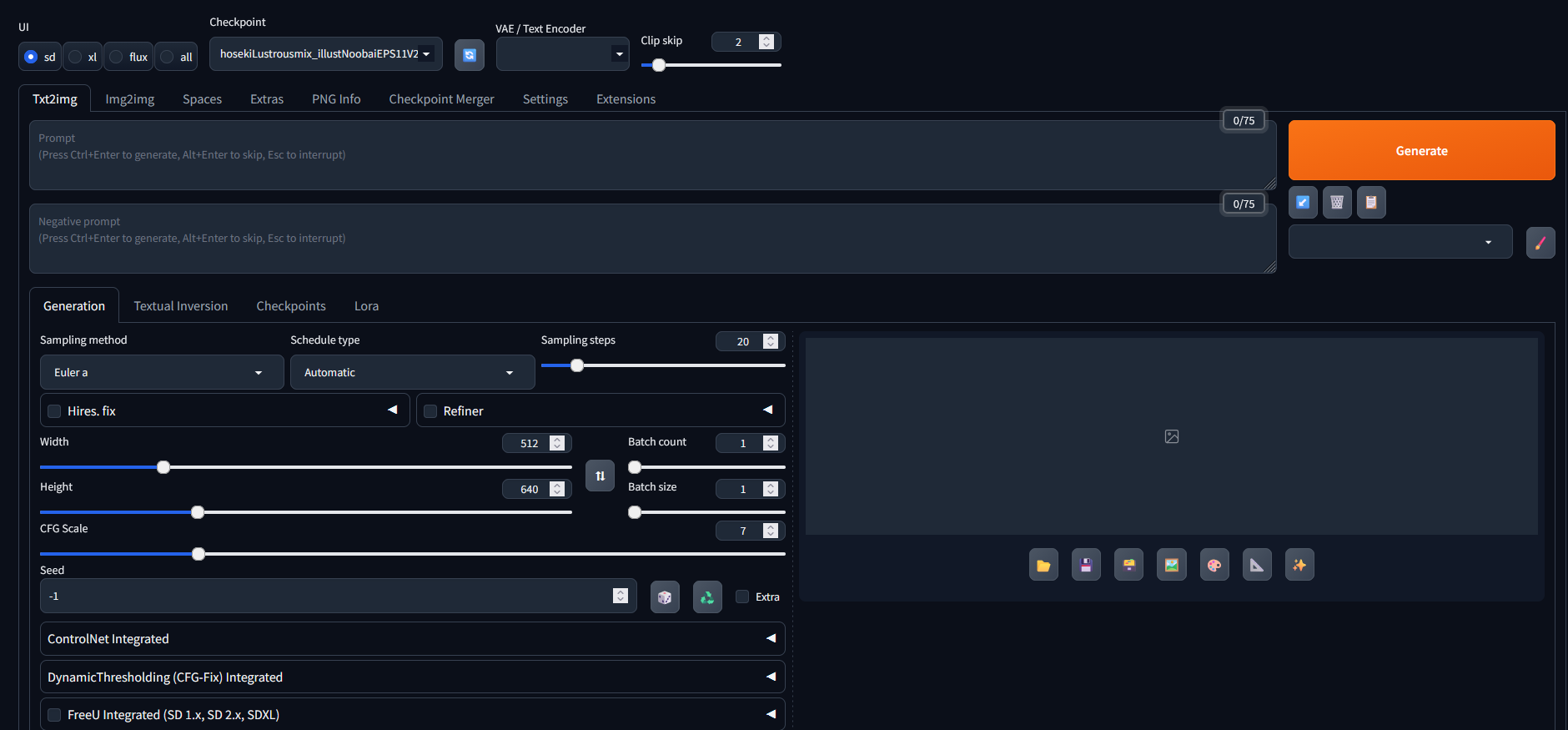Click the trash icon to clear prompt
This screenshot has width=1568, height=730.
coord(1337,202)
